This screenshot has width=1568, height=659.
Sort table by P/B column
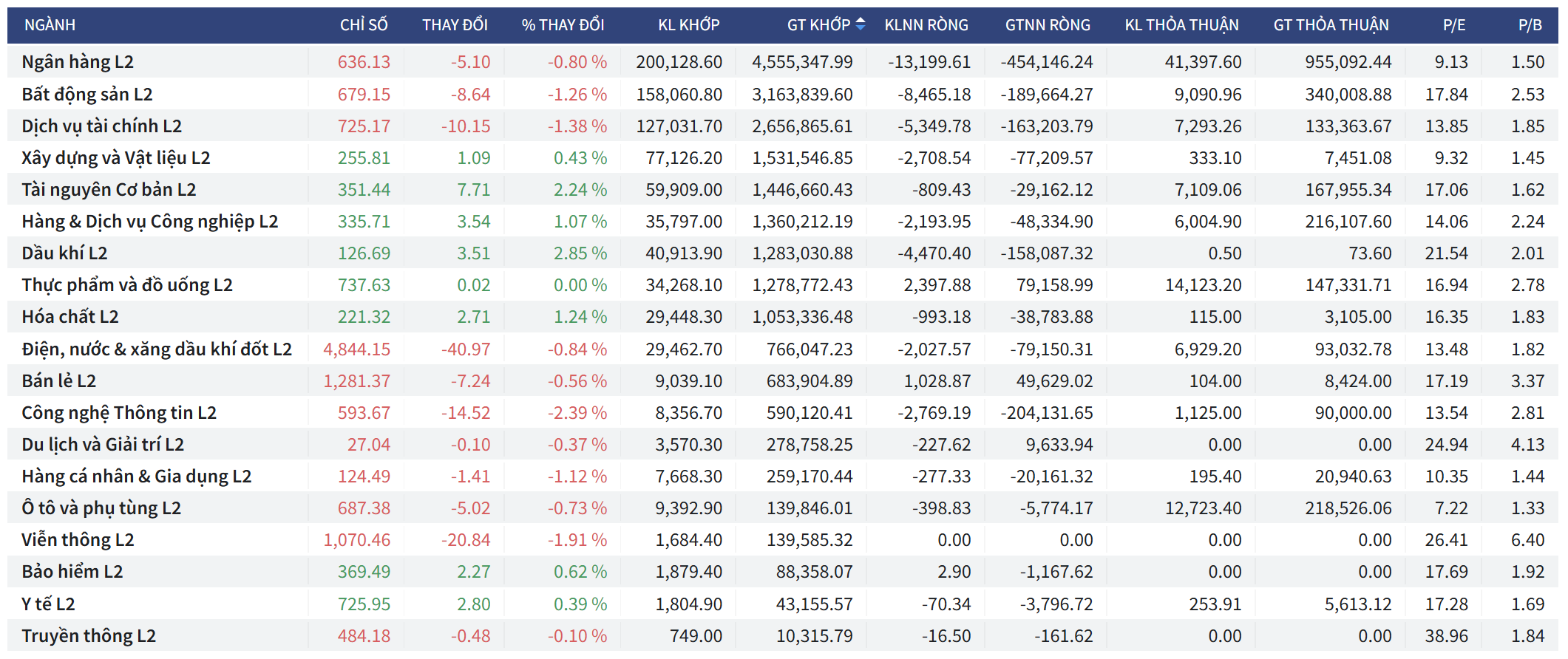[x=1530, y=25]
